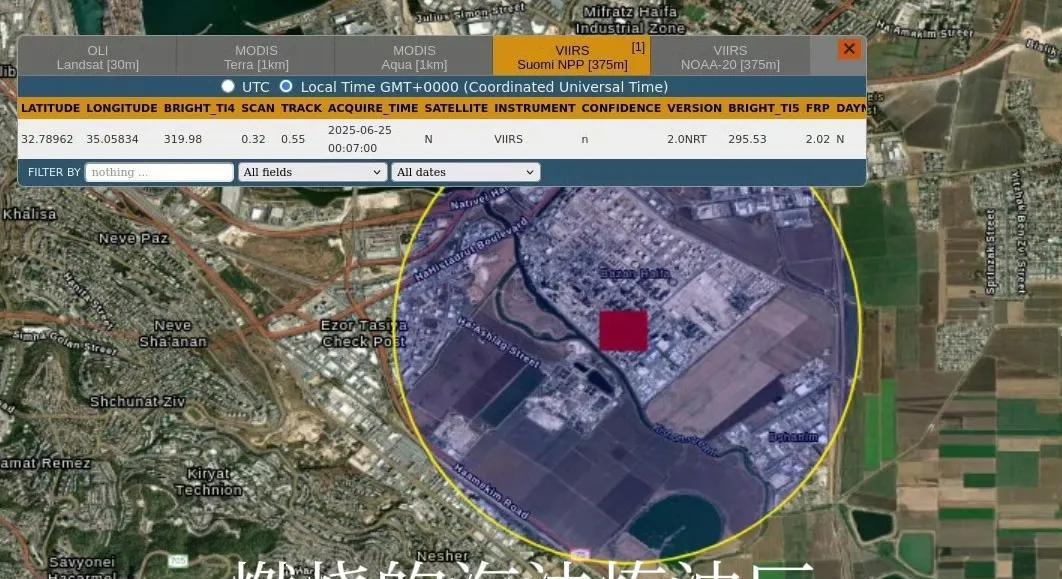Click latitude value 32.78962

[x=47, y=139]
